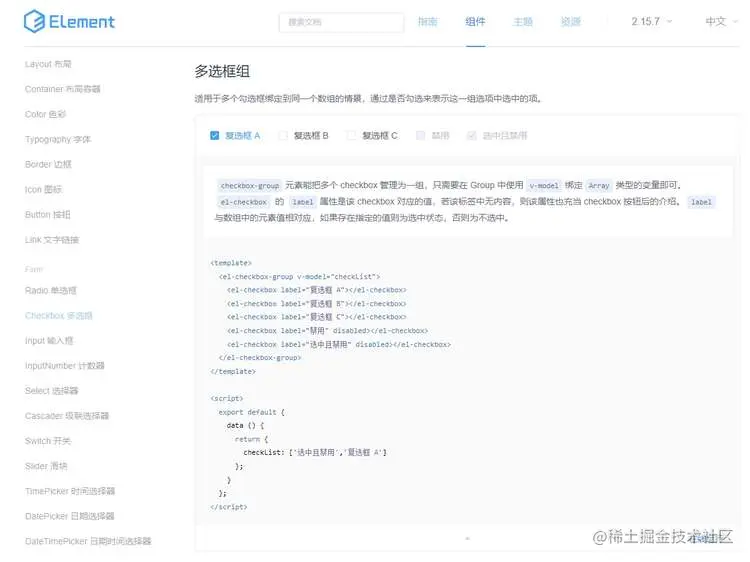Click the checkbox-group code tag
Image resolution: width=750 pixels, height=562 pixels.
[249, 186]
